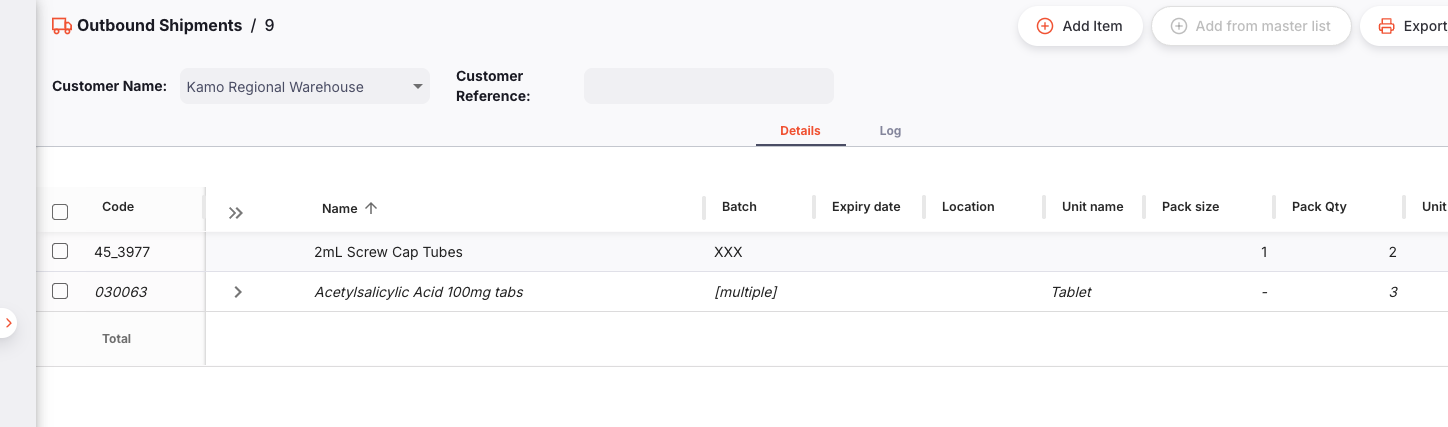
Task: Check the 45_3977 row checkbox
Action: pyautogui.click(x=60, y=252)
